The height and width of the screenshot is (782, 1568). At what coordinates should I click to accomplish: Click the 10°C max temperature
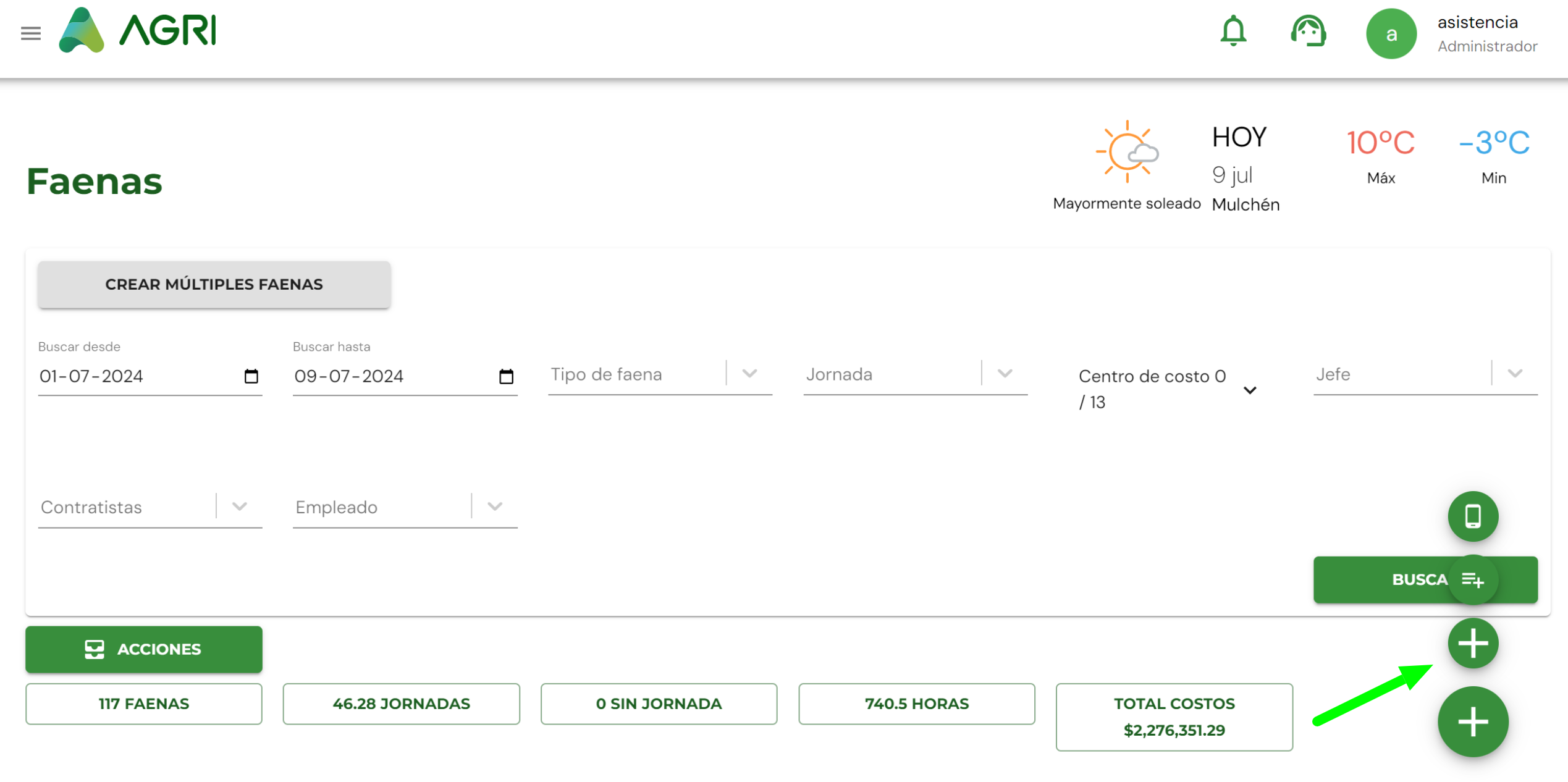(1381, 143)
